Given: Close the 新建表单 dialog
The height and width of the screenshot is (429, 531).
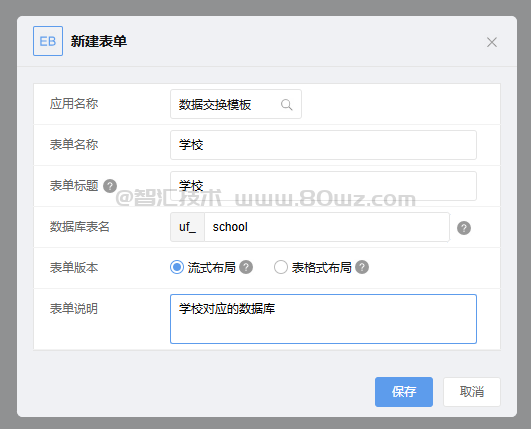Looking at the screenshot, I should click(x=492, y=42).
